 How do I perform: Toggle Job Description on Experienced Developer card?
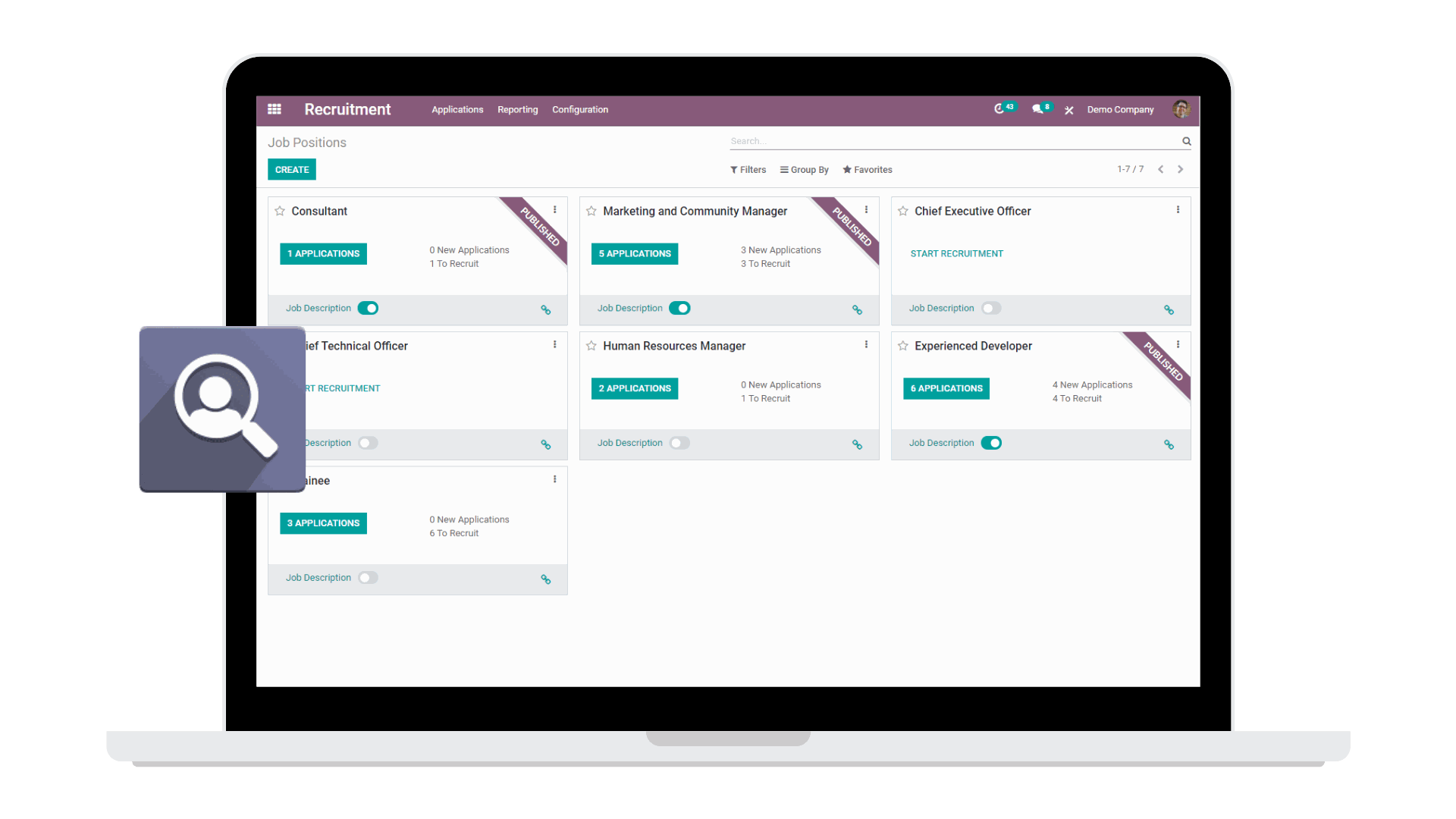tap(992, 442)
